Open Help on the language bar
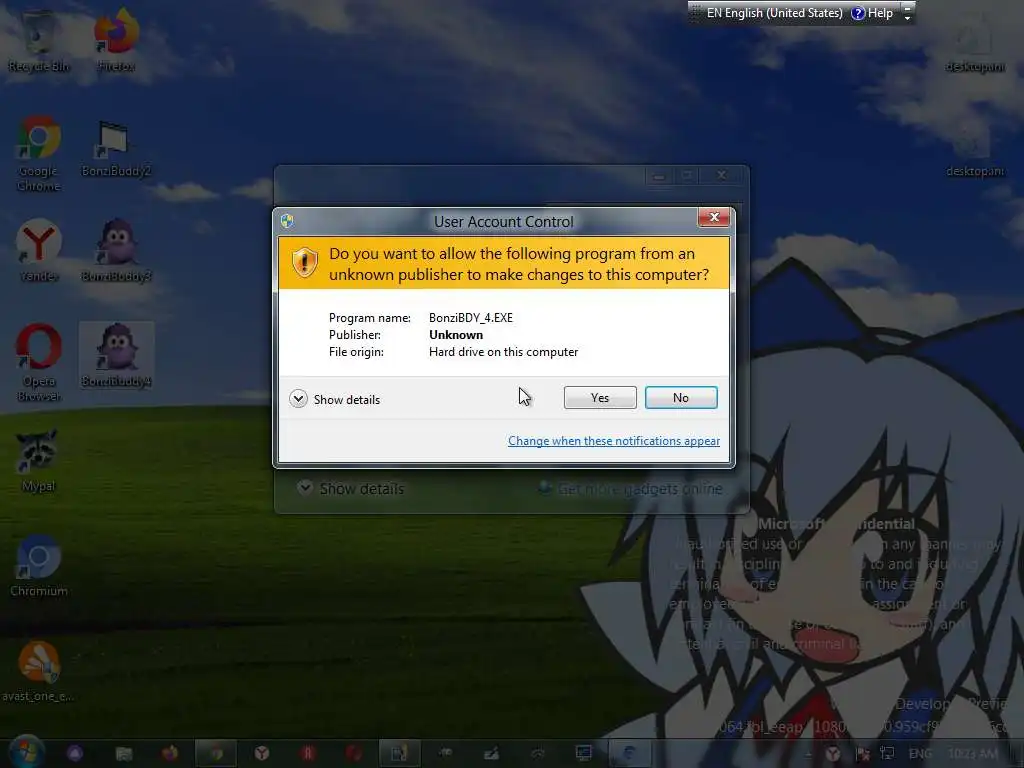Image resolution: width=1024 pixels, height=768 pixels. [872, 13]
